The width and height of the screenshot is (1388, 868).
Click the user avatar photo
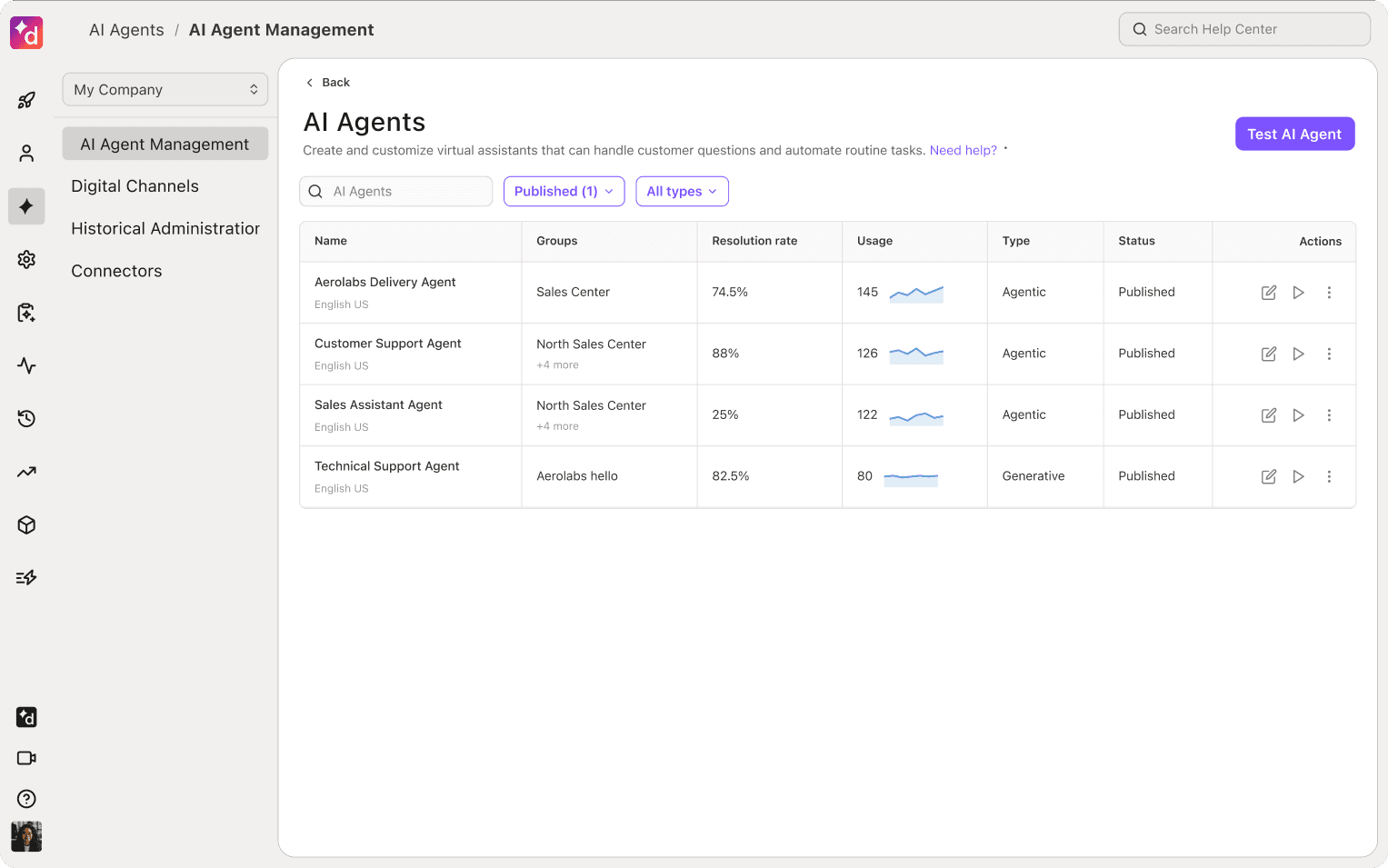[x=26, y=836]
